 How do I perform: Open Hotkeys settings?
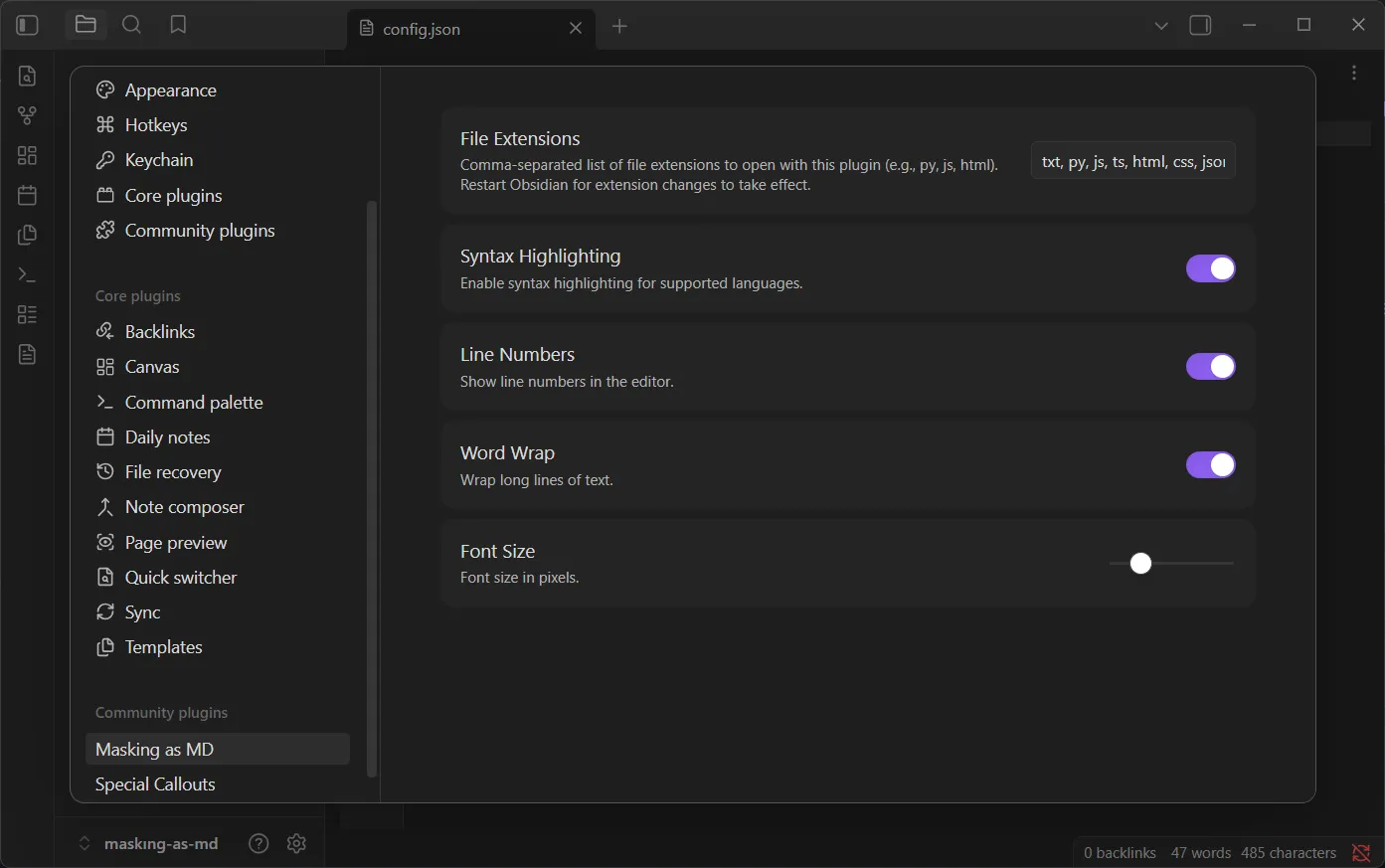pyautogui.click(x=217, y=125)
